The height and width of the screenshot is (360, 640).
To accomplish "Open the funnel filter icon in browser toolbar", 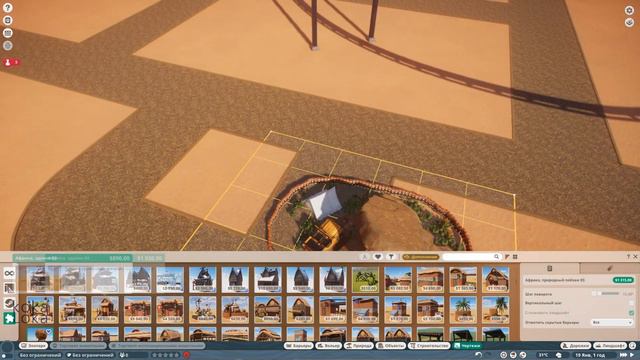I will point(391,257).
